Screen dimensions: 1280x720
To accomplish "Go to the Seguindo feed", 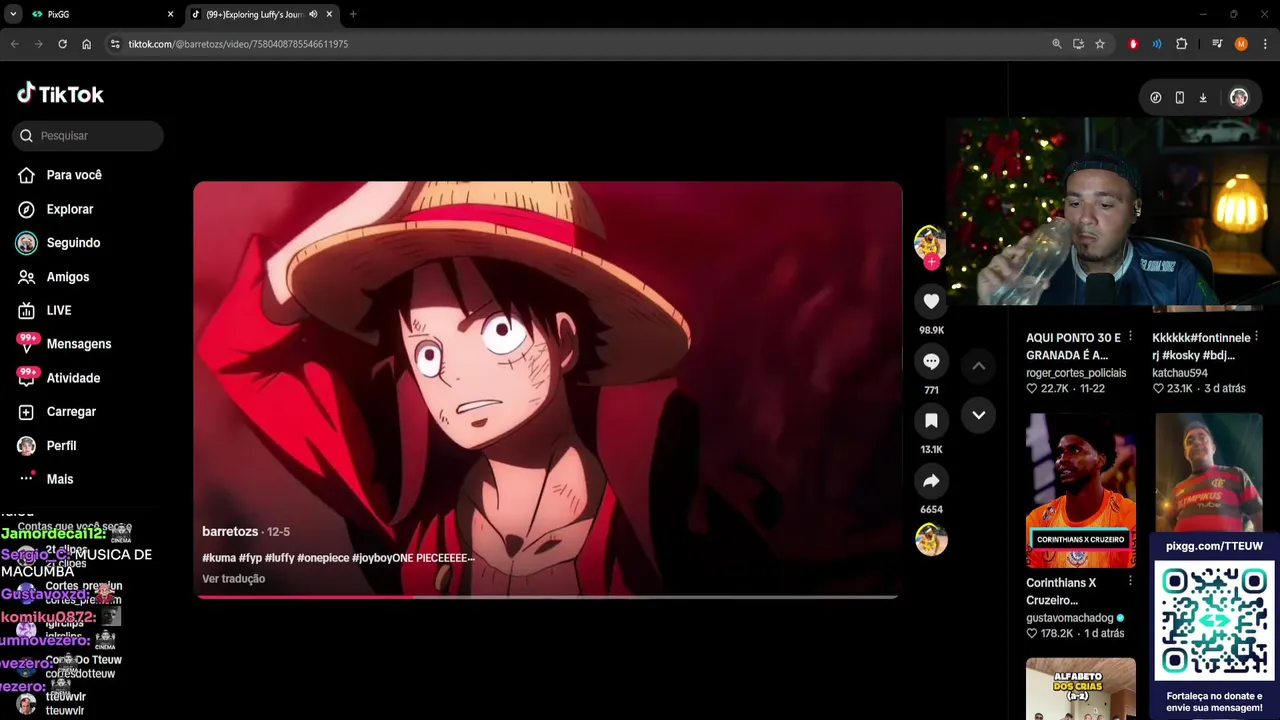I will click(59, 243).
